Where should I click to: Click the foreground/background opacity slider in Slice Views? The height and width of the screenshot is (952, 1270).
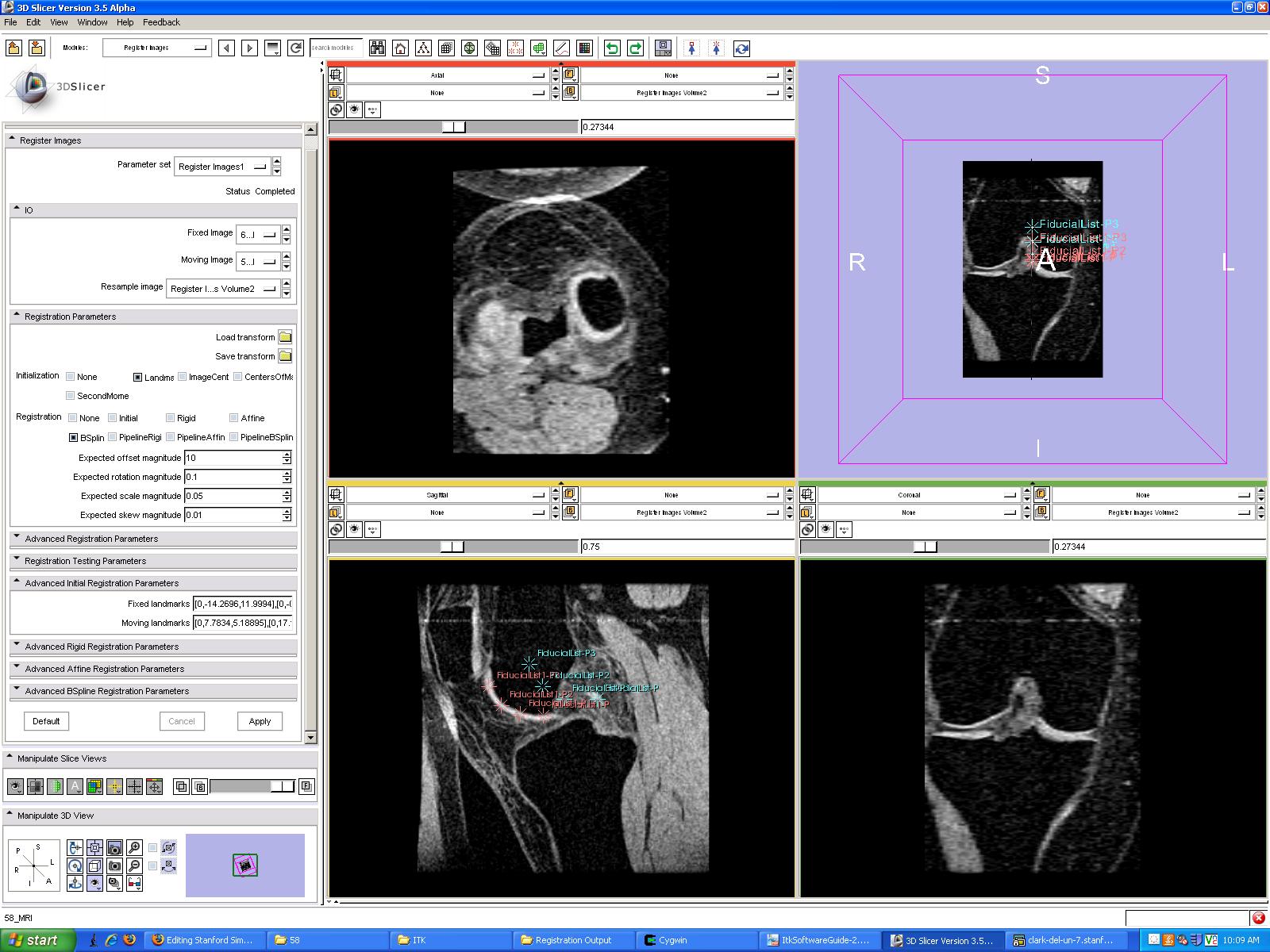(x=252, y=786)
